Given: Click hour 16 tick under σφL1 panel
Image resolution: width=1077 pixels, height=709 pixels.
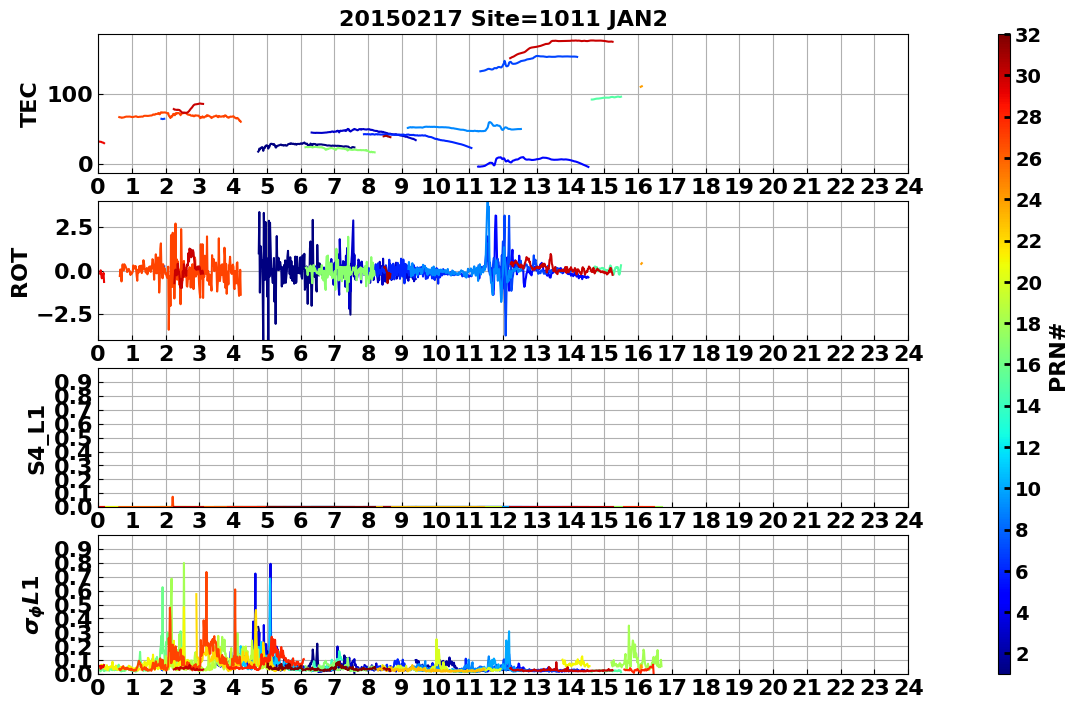Looking at the screenshot, I should (639, 687).
